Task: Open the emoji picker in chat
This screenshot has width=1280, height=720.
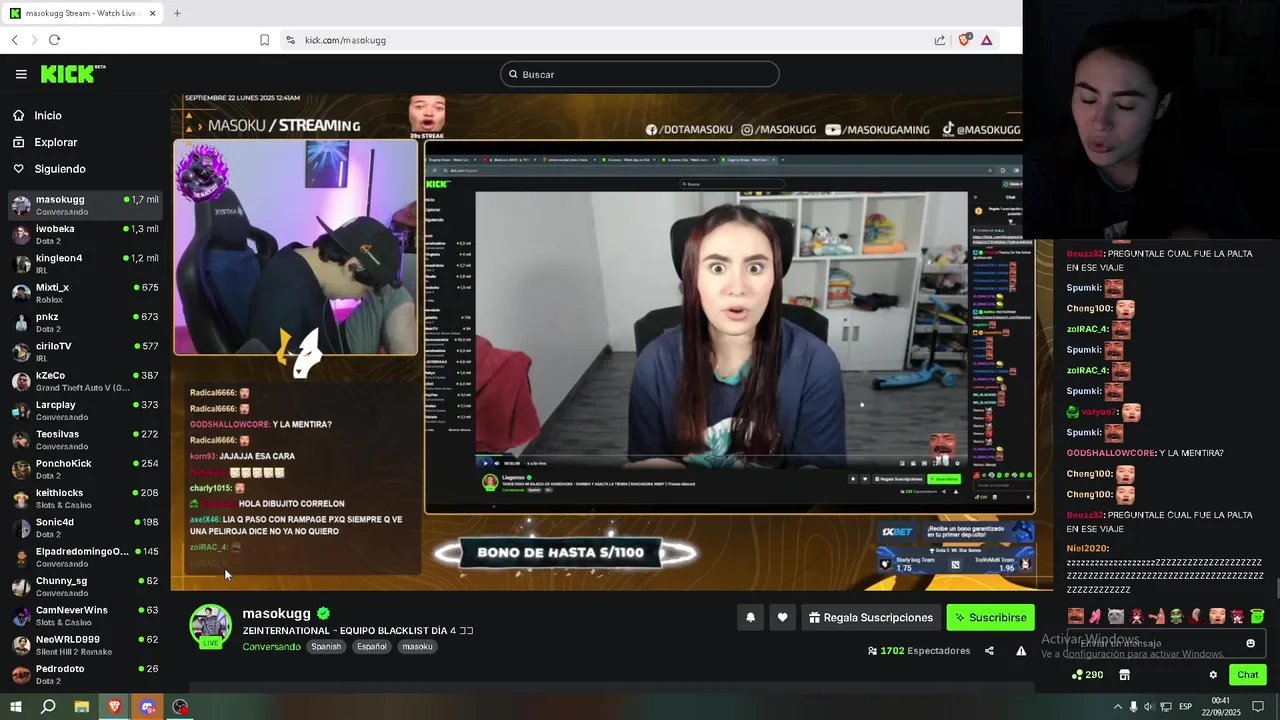Action: pos(1250,644)
